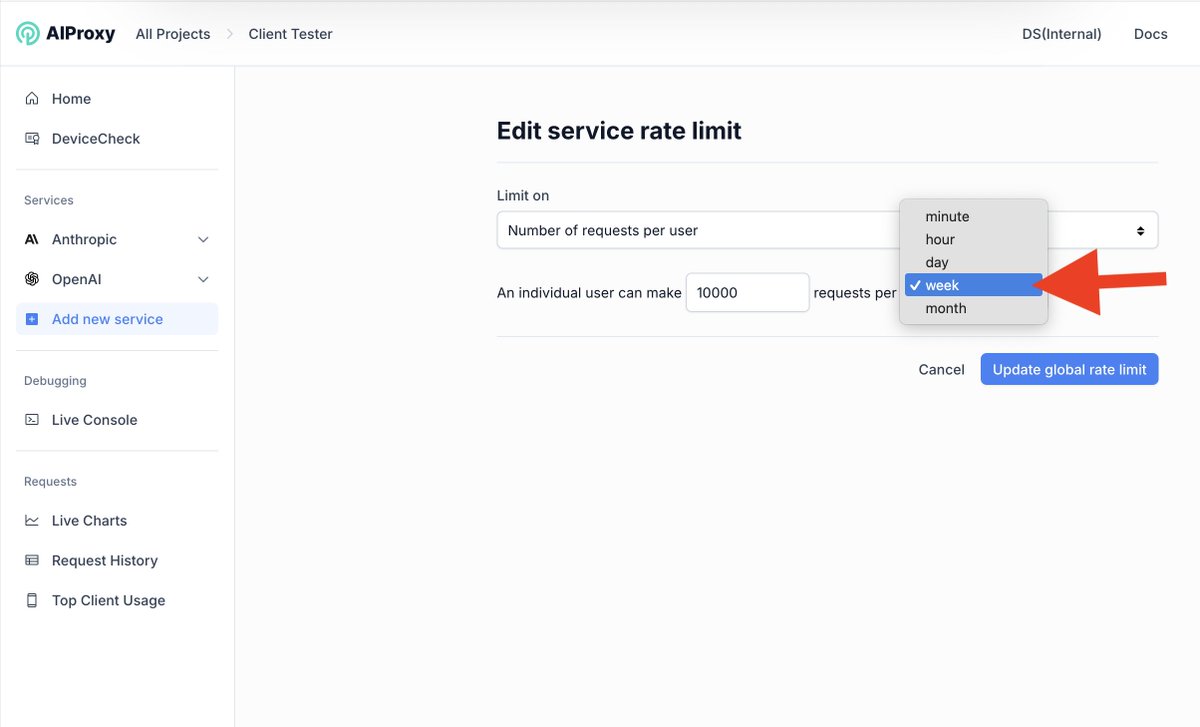The image size is (1200, 727).
Task: Click the Home label in sidebar
Action: pyautogui.click(x=71, y=99)
